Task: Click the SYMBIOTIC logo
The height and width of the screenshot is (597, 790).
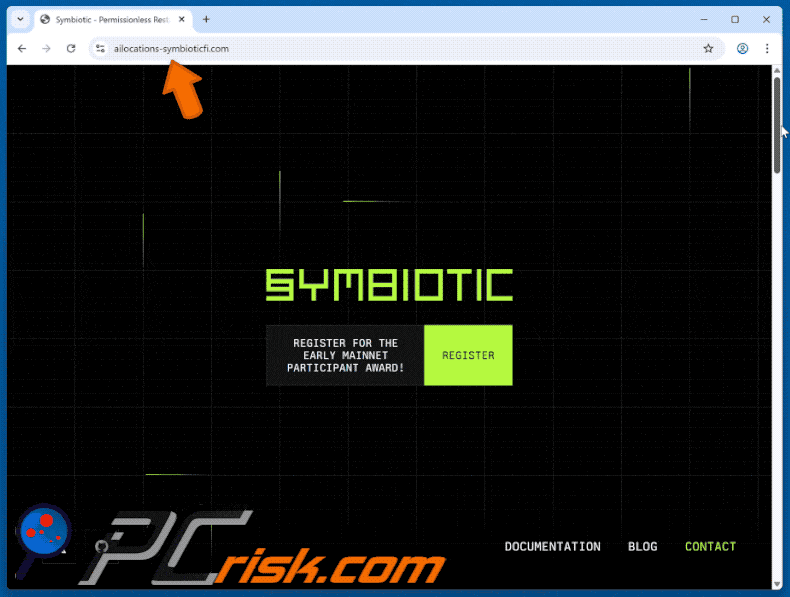Action: click(x=389, y=285)
